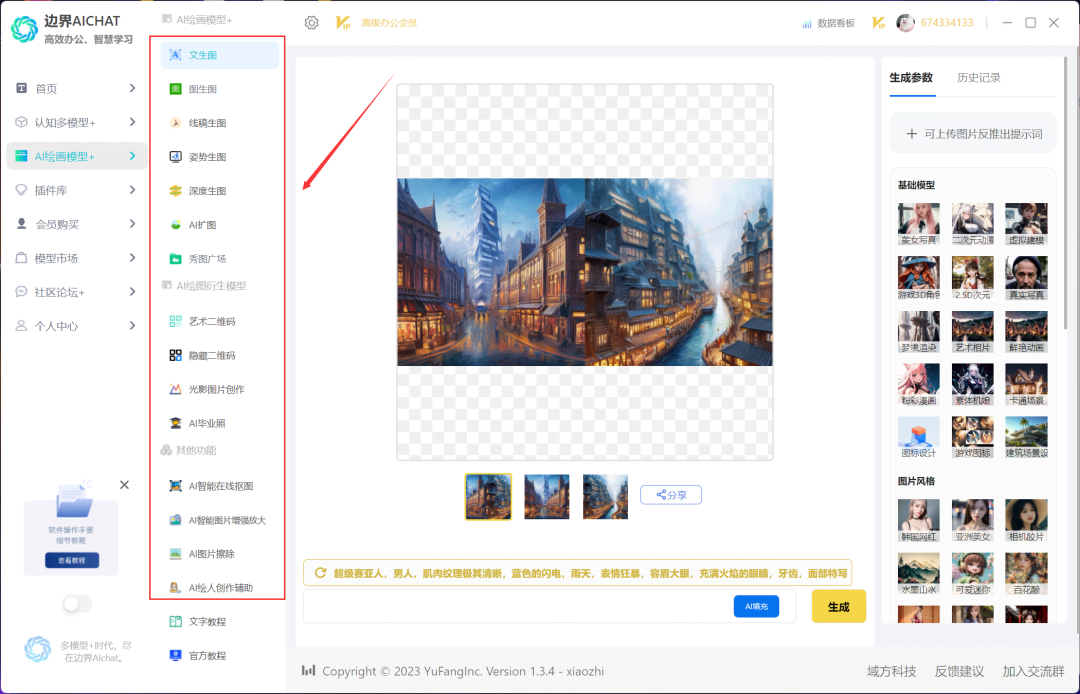Click the AI填充 button
Image resolution: width=1080 pixels, height=694 pixels.
[756, 607]
